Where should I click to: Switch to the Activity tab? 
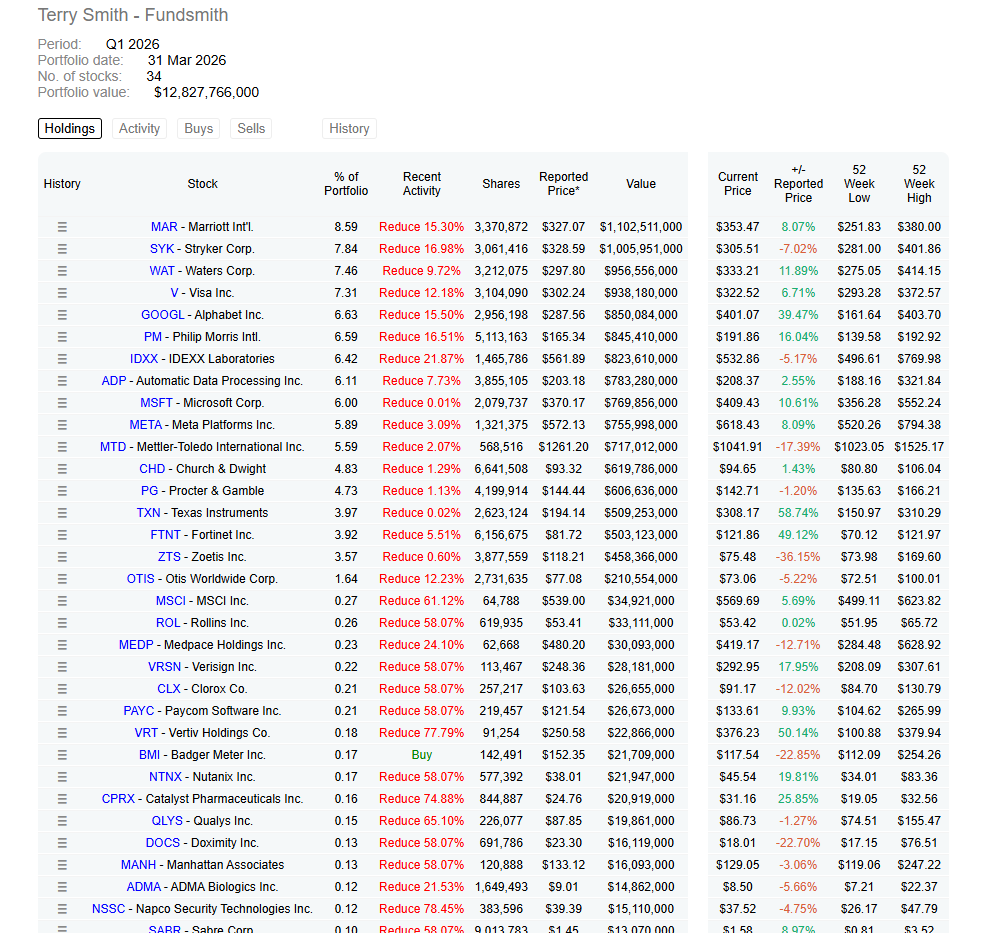point(139,128)
